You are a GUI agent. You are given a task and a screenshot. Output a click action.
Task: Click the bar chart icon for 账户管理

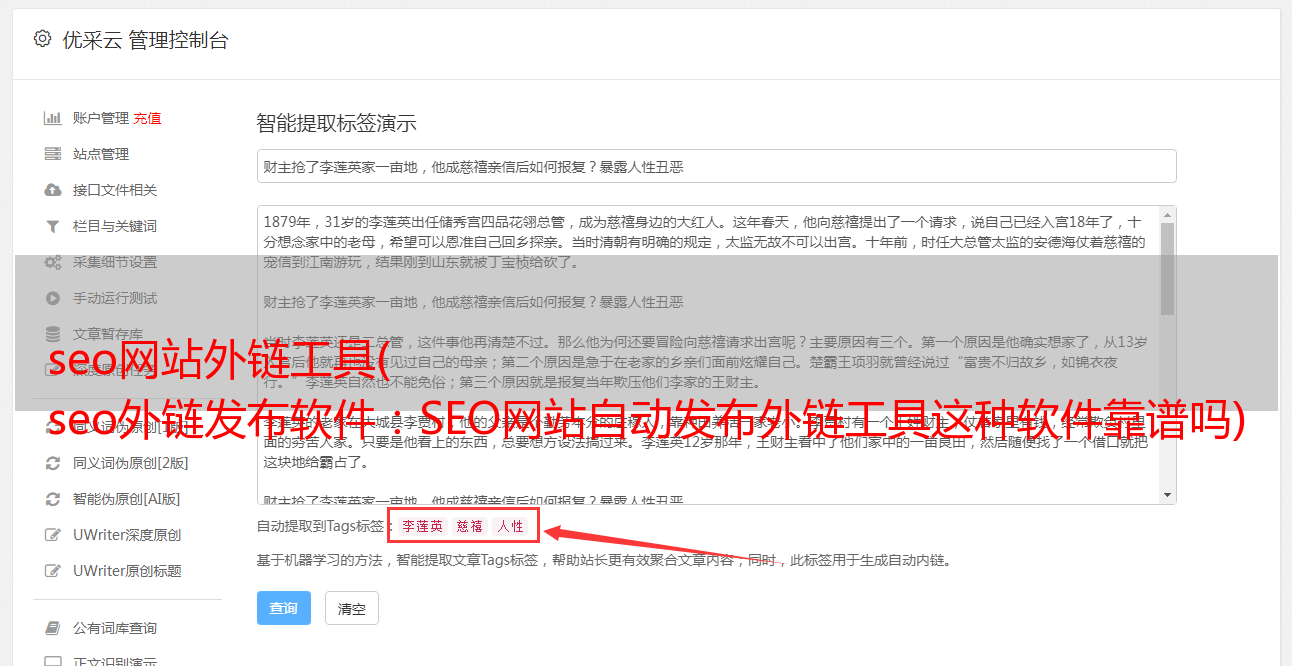[52, 118]
